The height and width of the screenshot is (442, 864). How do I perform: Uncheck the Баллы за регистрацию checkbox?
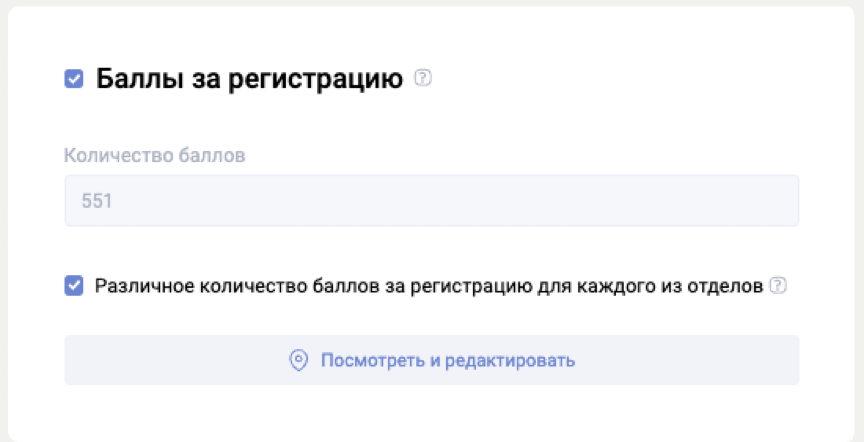[x=74, y=79]
